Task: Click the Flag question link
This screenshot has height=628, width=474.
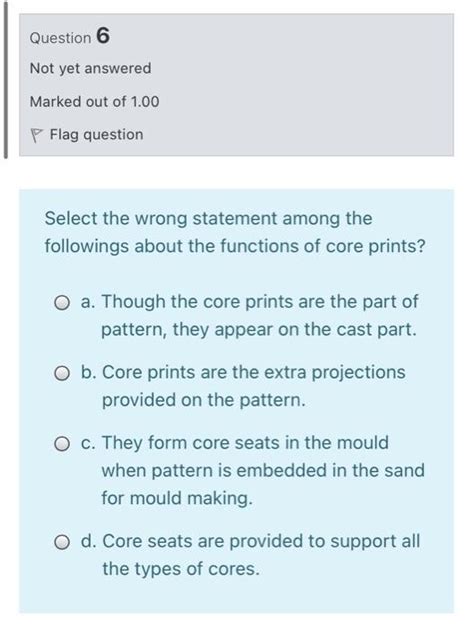Action: [96, 135]
